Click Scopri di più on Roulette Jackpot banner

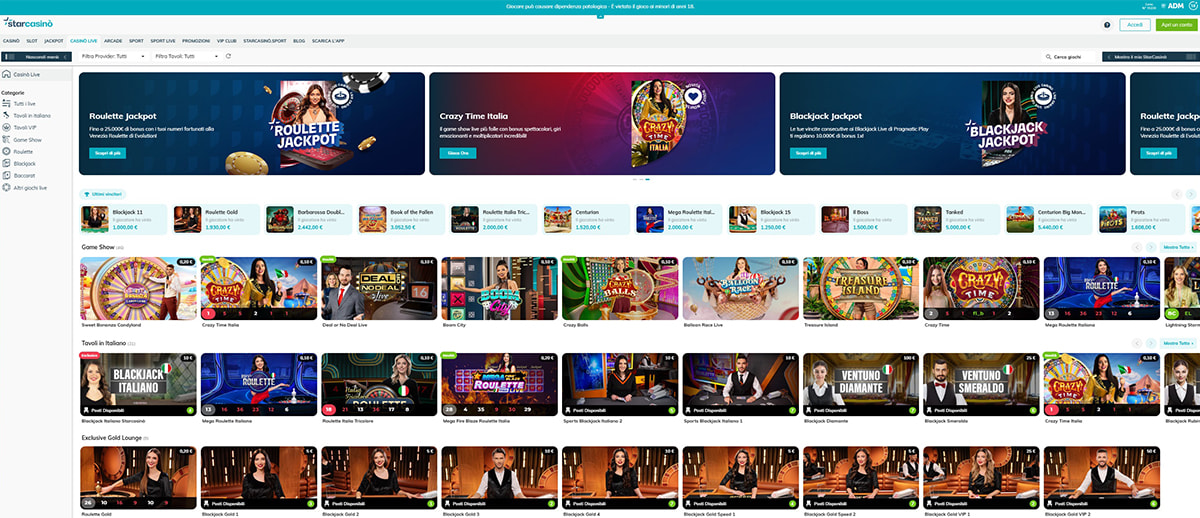(108, 153)
